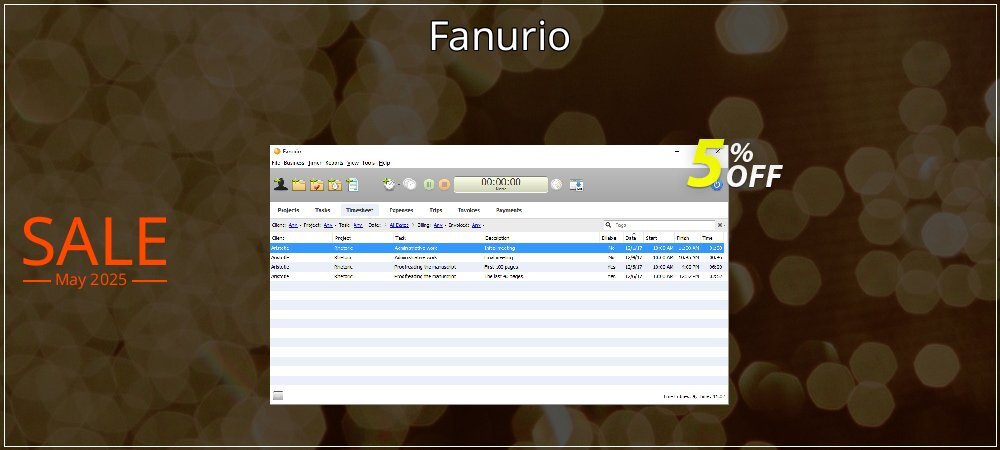Open the All Dates filter dropdown
The image size is (1000, 450).
400,225
